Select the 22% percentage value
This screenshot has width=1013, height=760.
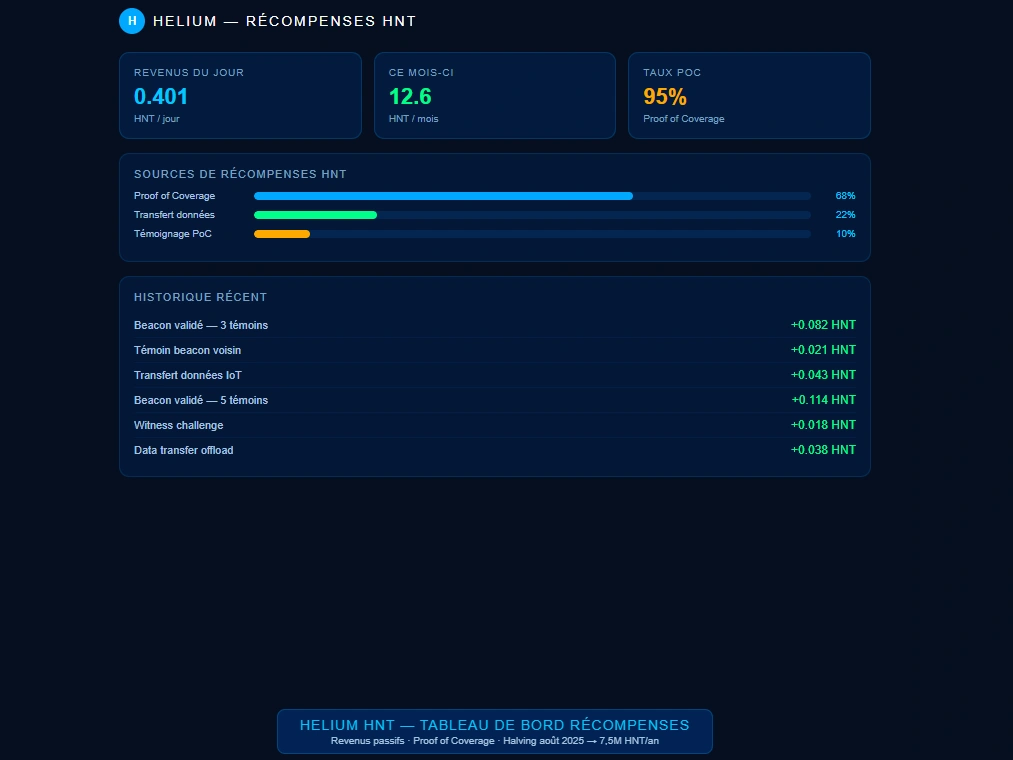845,215
